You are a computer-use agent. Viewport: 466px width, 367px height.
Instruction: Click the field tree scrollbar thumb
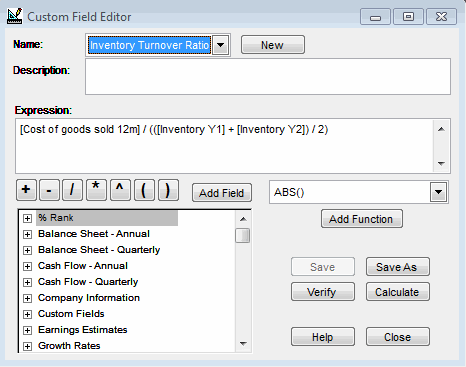click(x=242, y=236)
